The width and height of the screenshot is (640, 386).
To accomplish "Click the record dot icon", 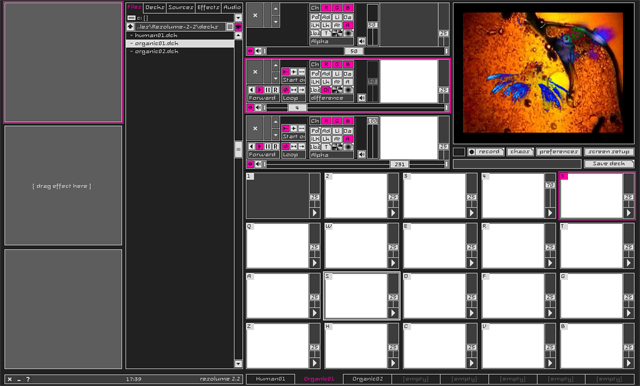I will 471,152.
